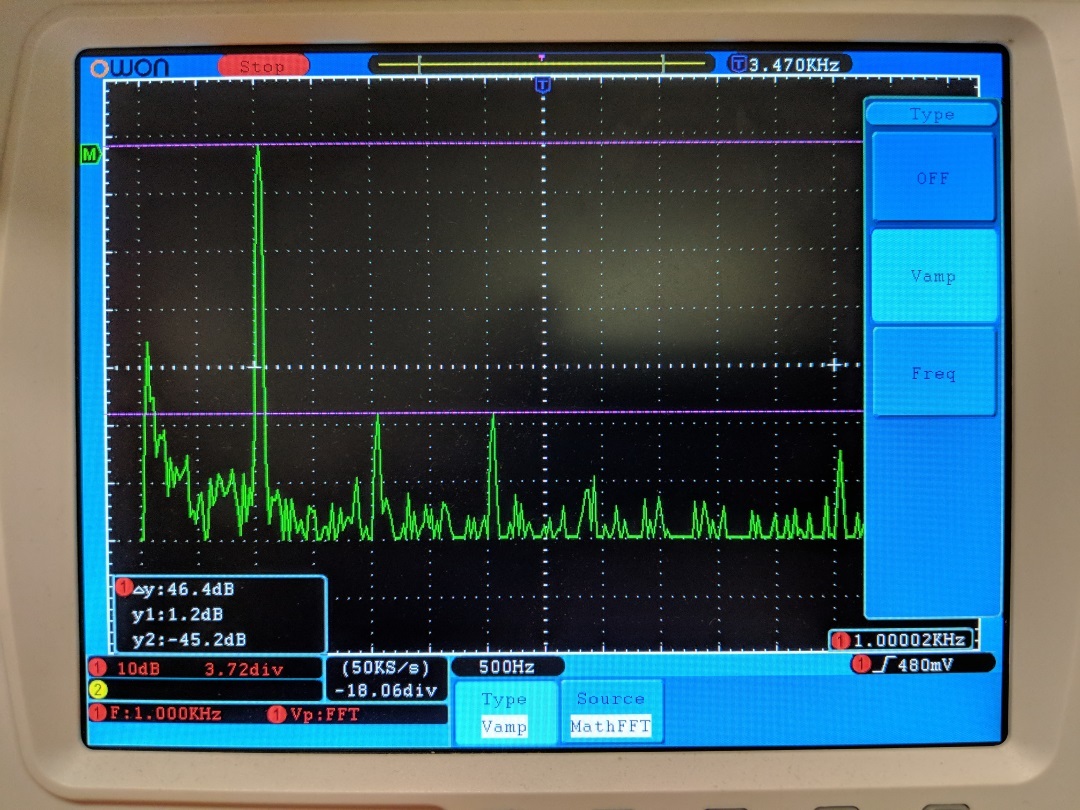
Task: Click the trigger position T marker
Action: click(x=543, y=85)
